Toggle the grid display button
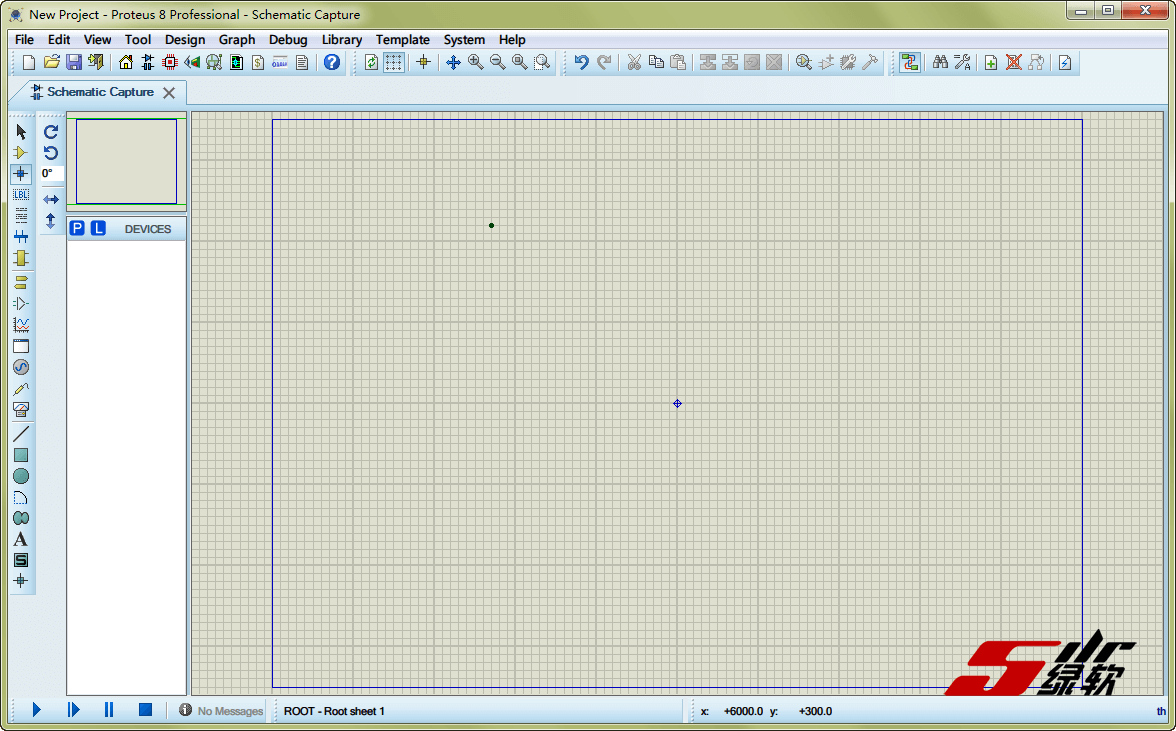Image resolution: width=1176 pixels, height=731 pixels. pos(394,62)
